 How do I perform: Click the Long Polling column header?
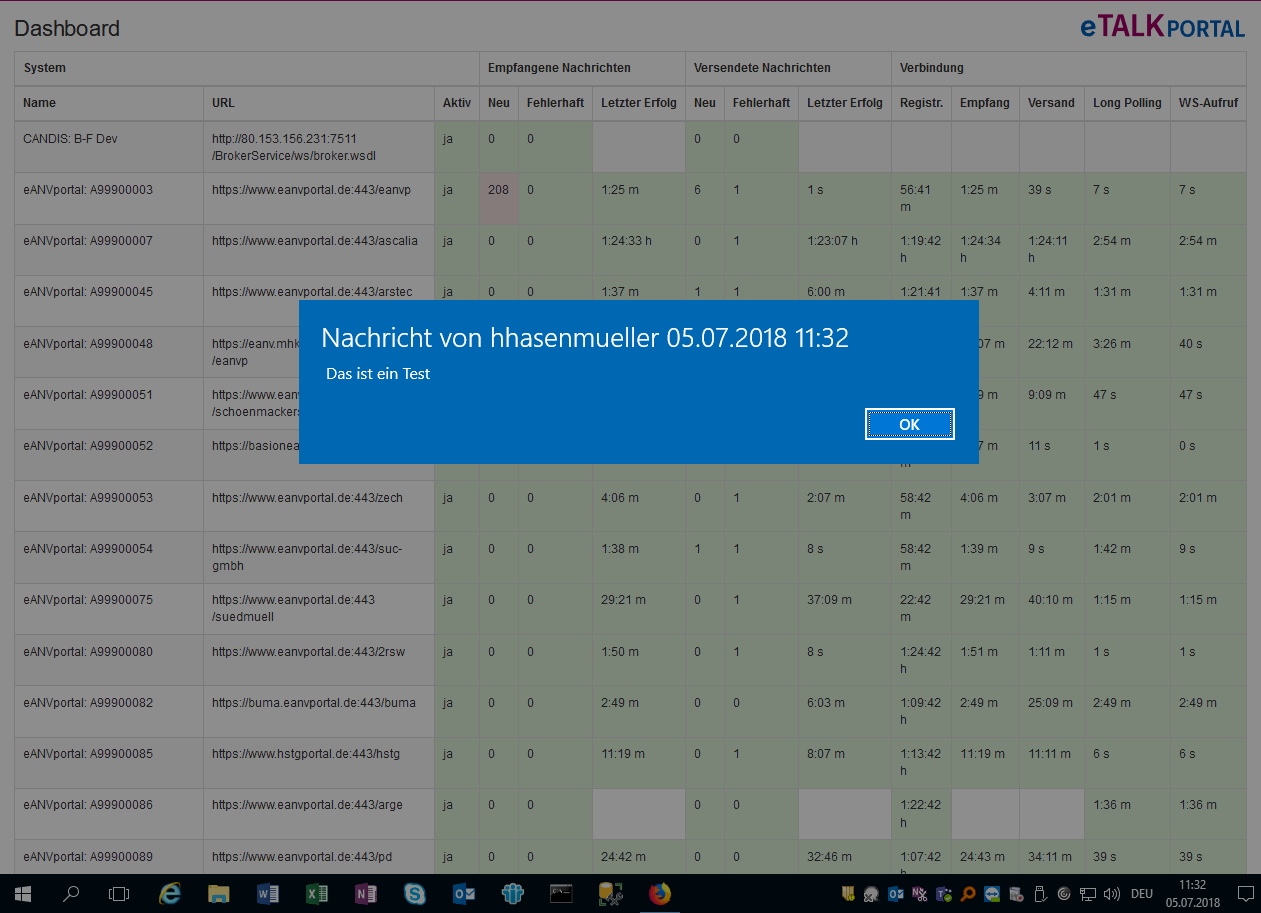pyautogui.click(x=1127, y=103)
